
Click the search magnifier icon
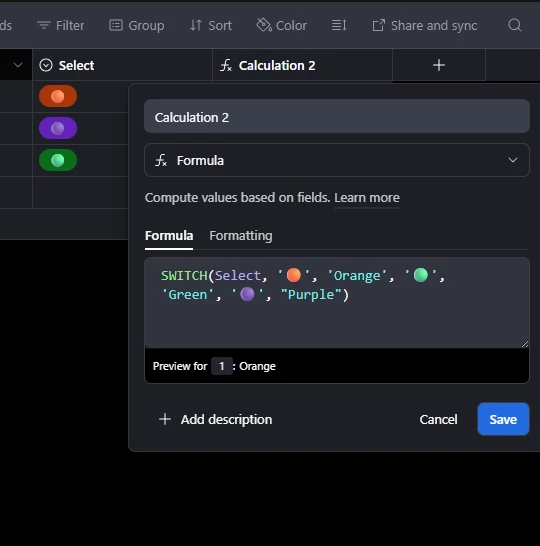[x=515, y=25]
